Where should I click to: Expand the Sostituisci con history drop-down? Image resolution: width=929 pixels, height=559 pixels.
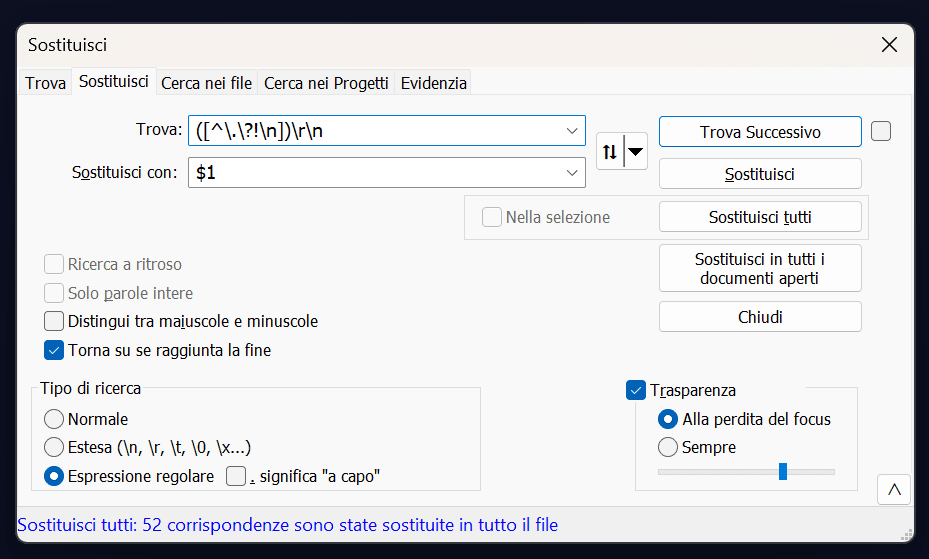572,172
